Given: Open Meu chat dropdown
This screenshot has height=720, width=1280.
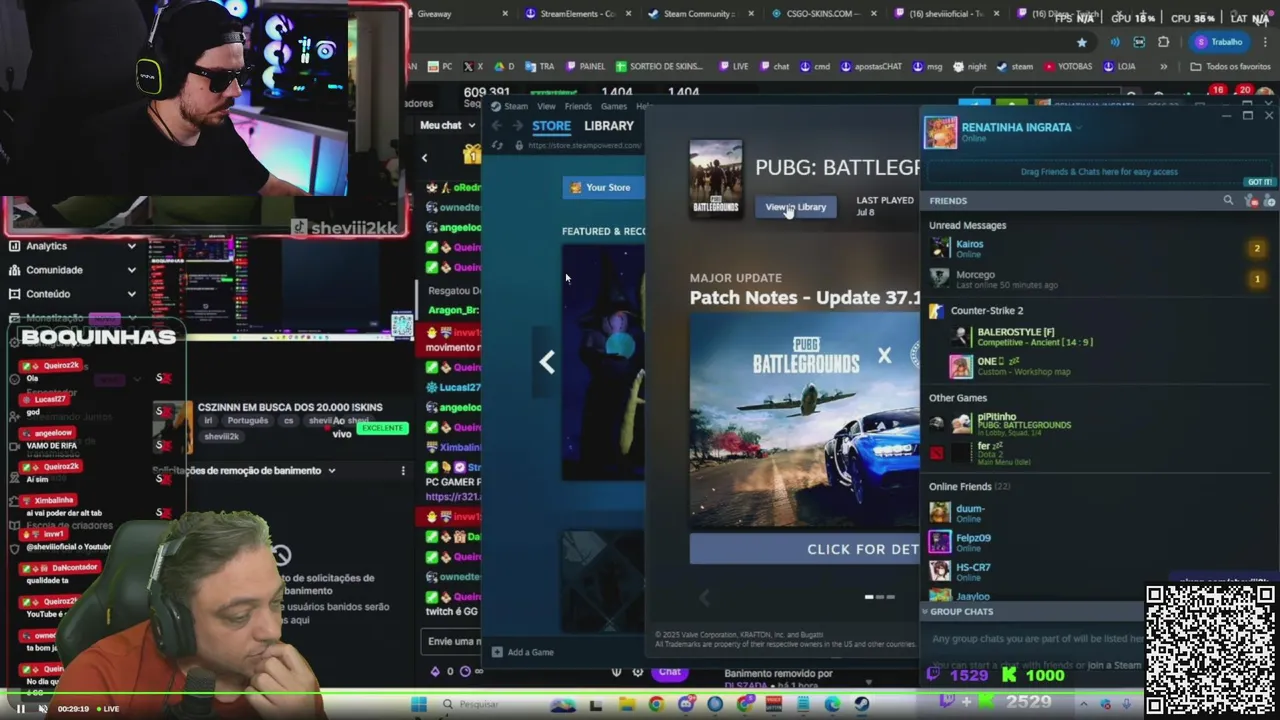Looking at the screenshot, I should tap(447, 125).
